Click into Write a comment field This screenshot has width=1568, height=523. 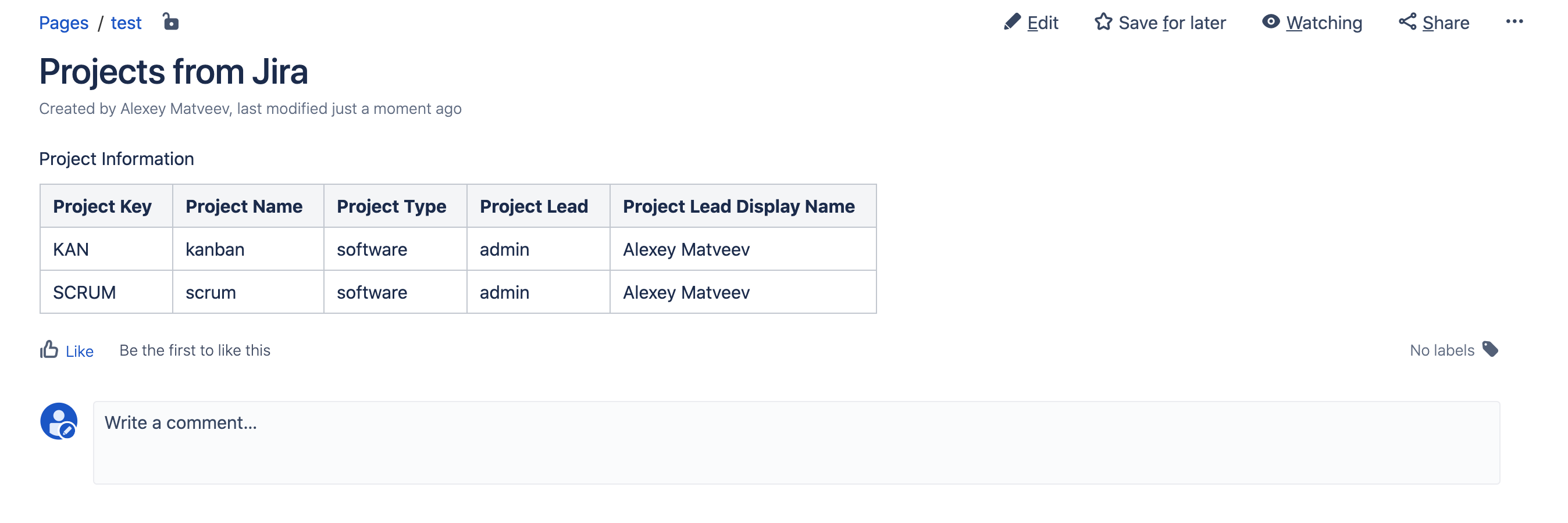click(796, 443)
